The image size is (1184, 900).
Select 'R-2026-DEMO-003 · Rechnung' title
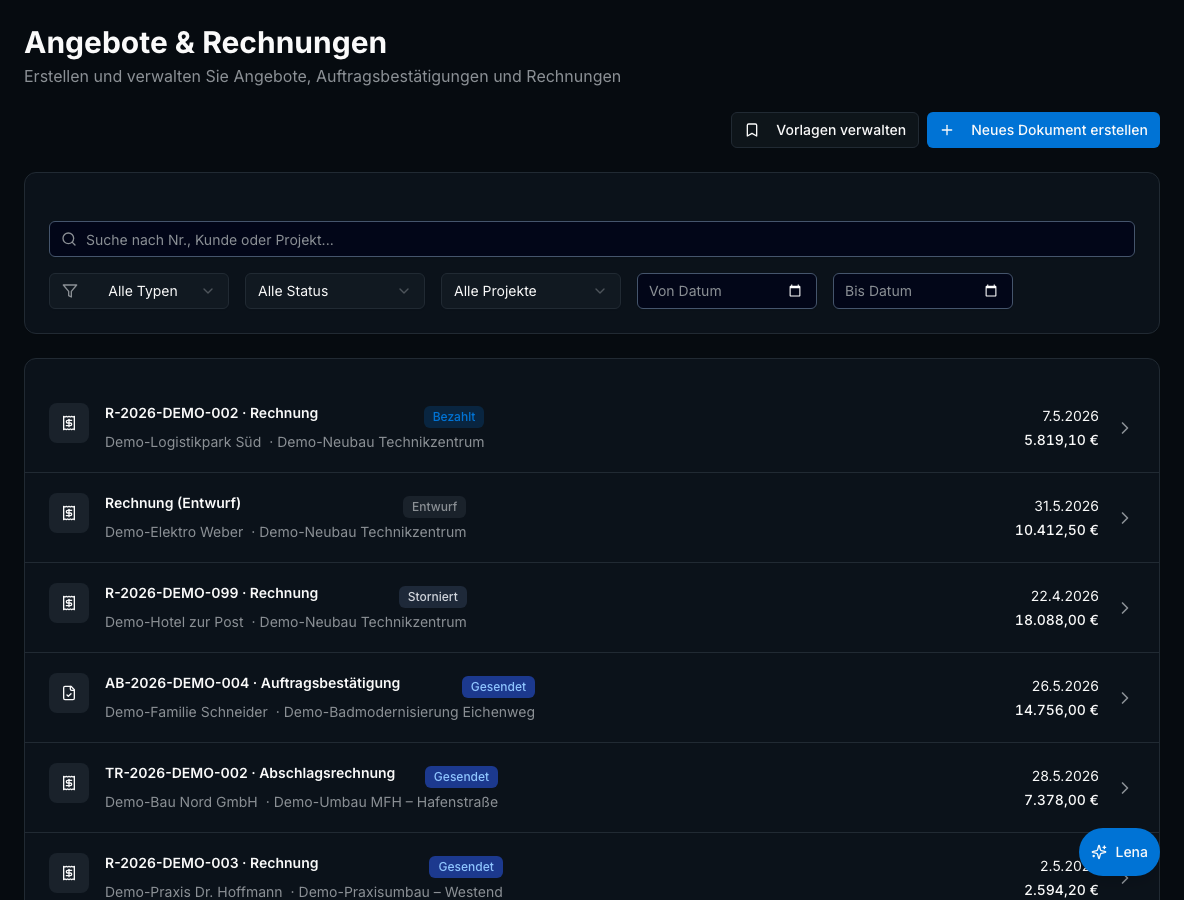pos(211,863)
